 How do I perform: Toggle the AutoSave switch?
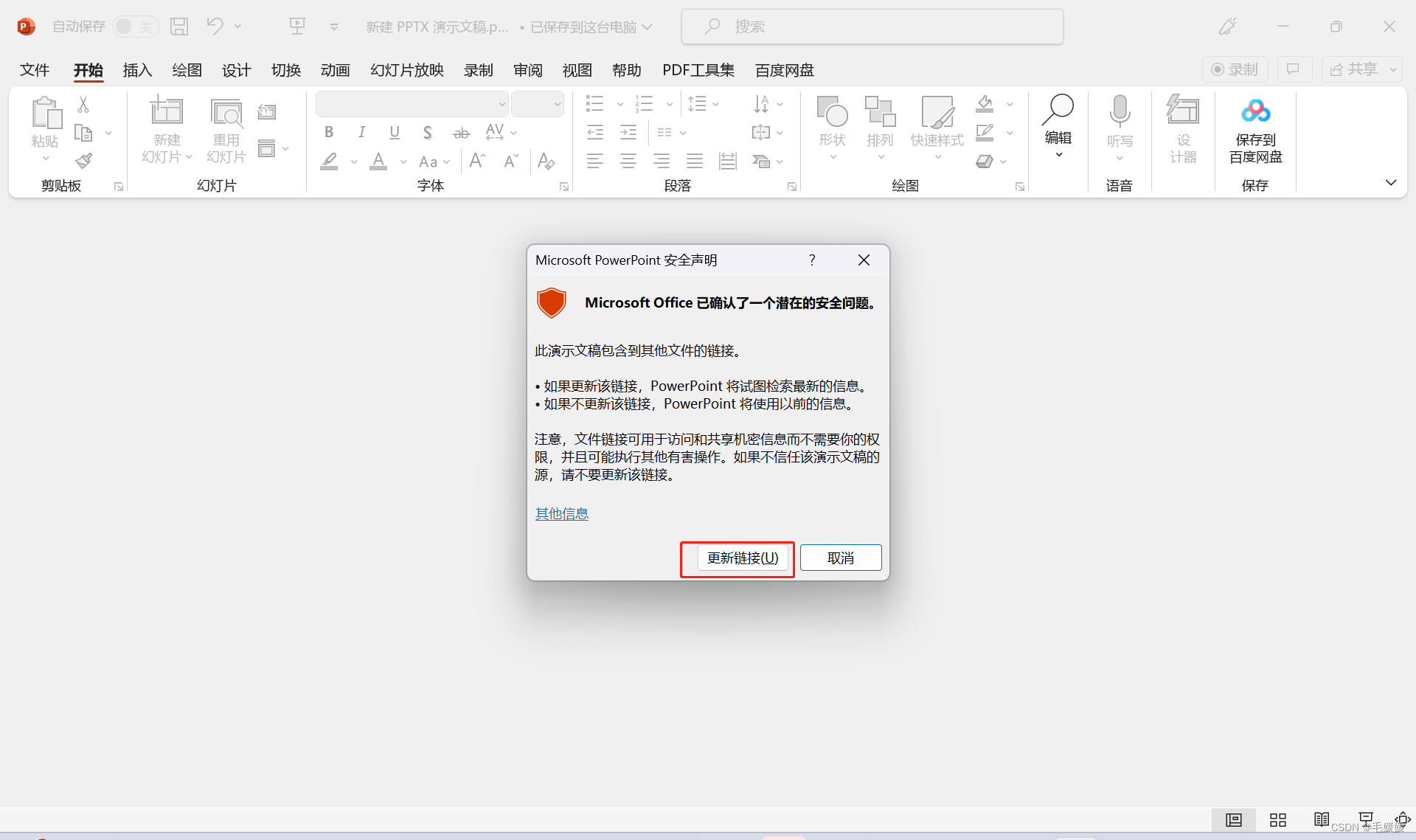[x=136, y=27]
